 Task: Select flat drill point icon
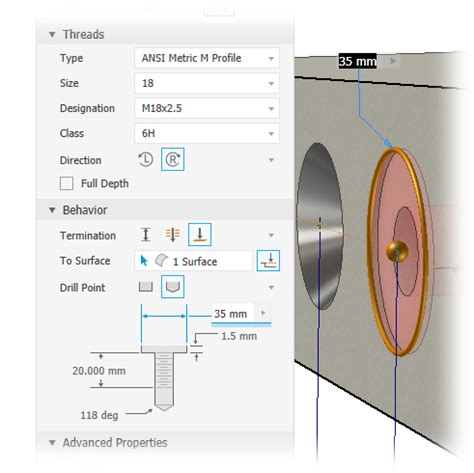pos(146,287)
